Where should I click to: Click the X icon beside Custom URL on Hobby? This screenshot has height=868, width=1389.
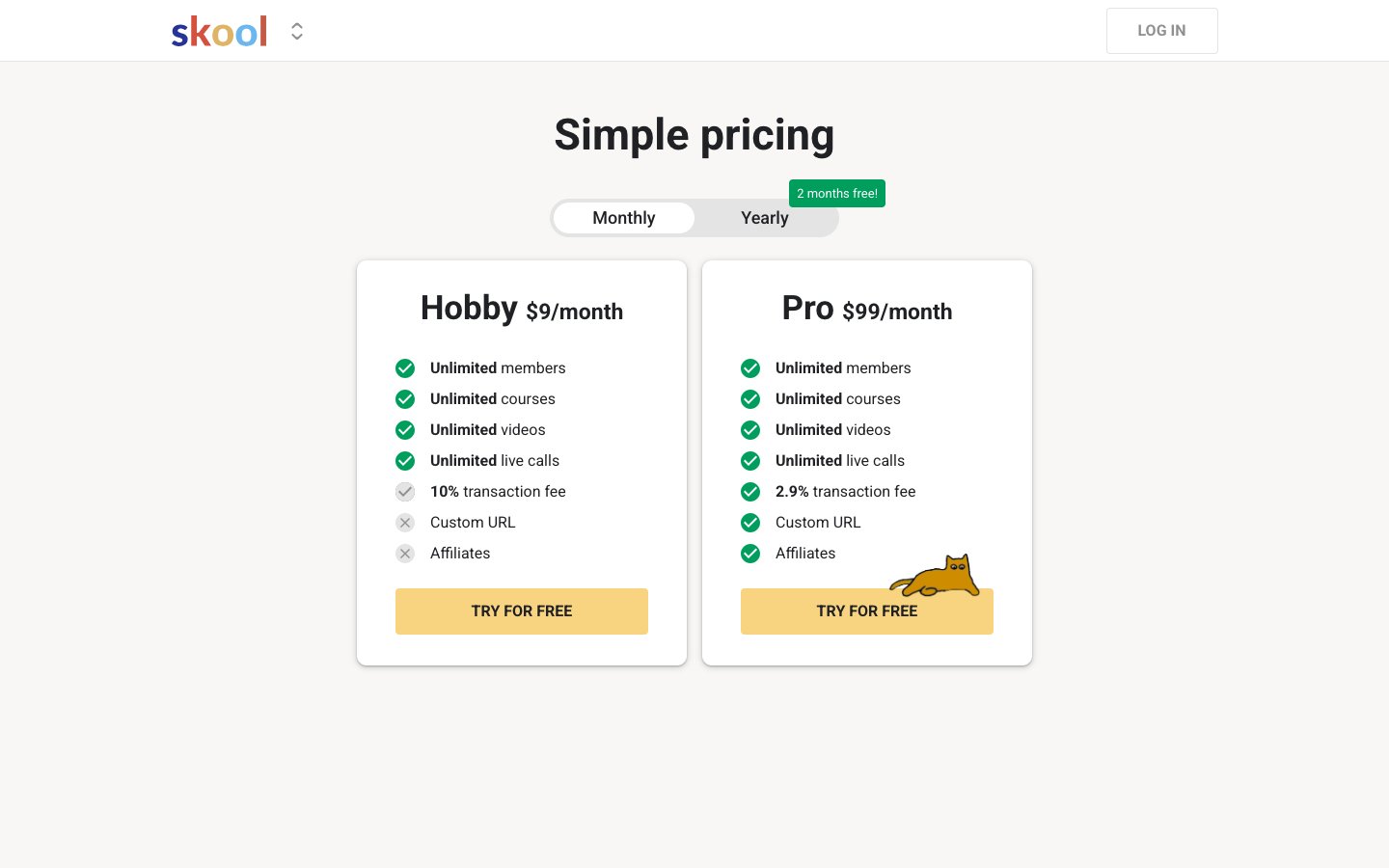pos(405,523)
